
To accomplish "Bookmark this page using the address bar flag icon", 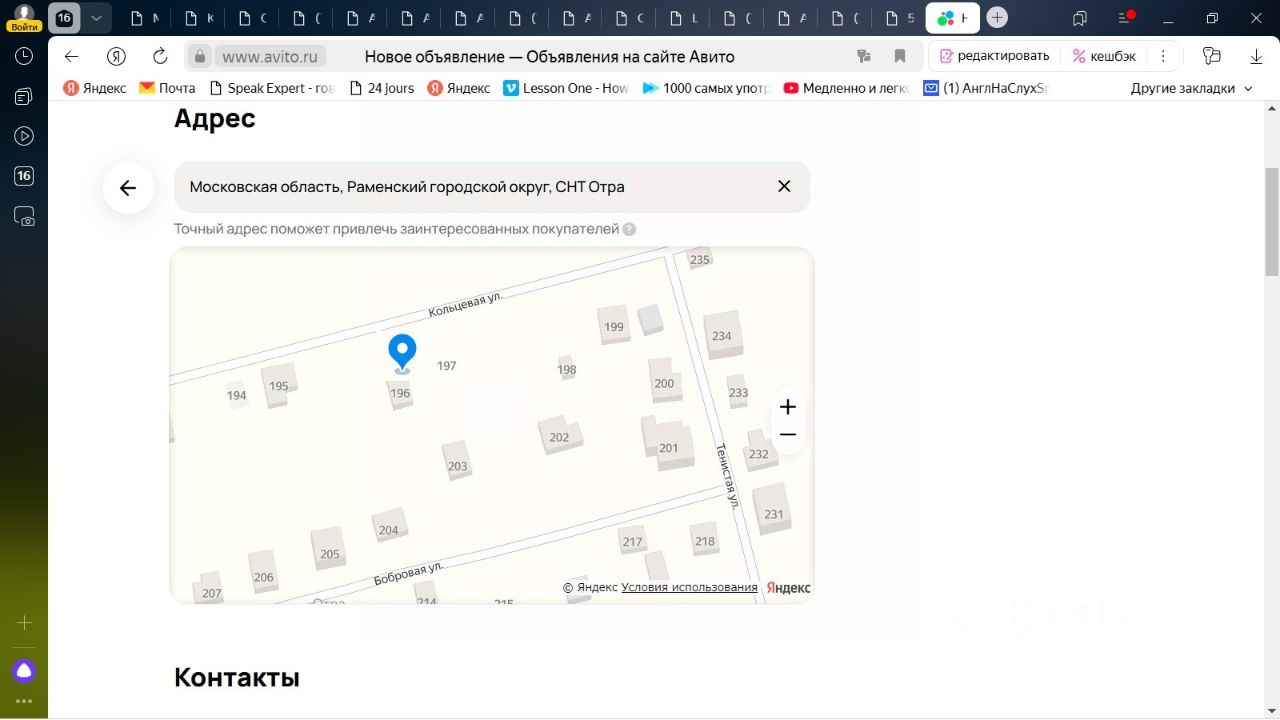I will [x=900, y=56].
